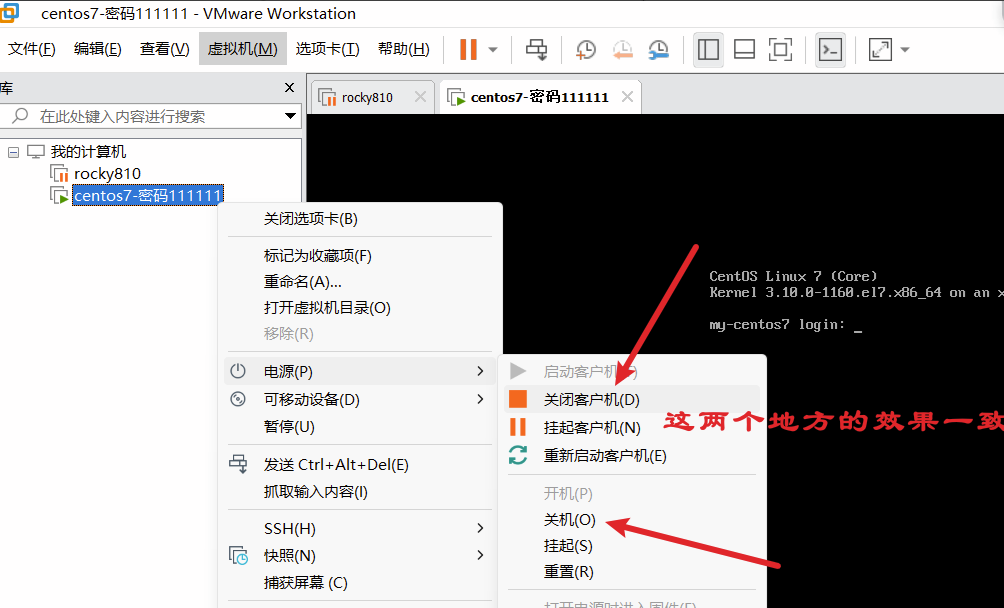
Task: Switch to the centos7-密码111111 tab
Action: click(539, 97)
